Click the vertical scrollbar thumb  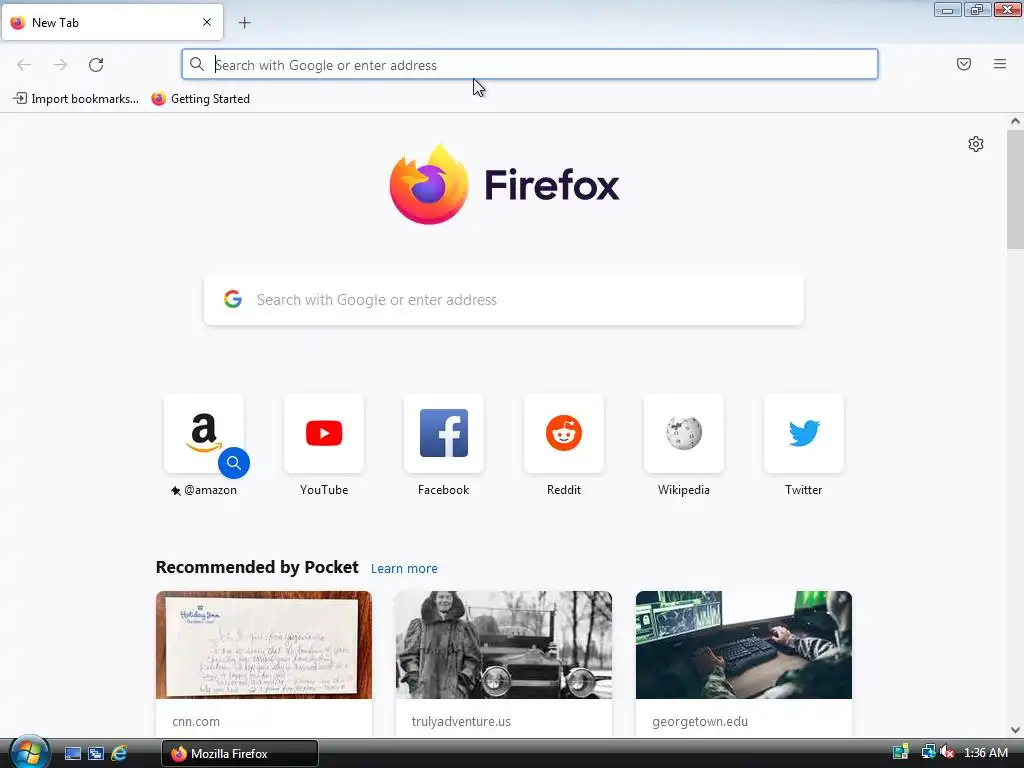point(1015,189)
